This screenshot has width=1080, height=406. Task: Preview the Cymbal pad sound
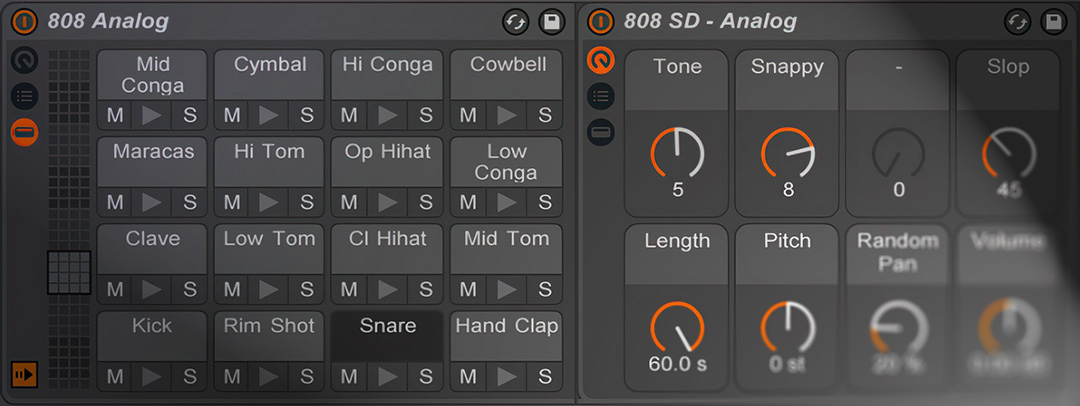click(269, 115)
